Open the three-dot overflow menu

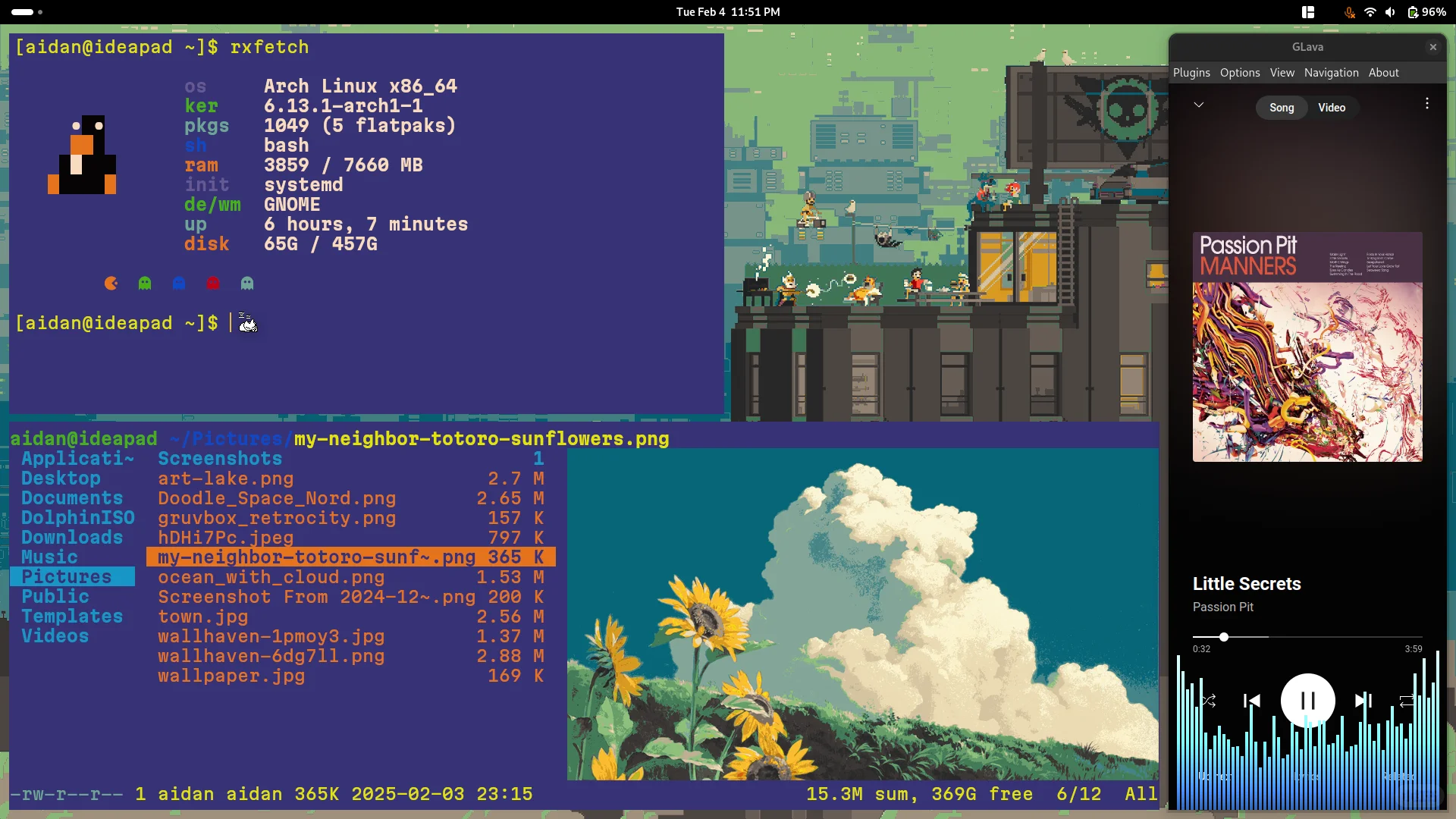1426,104
